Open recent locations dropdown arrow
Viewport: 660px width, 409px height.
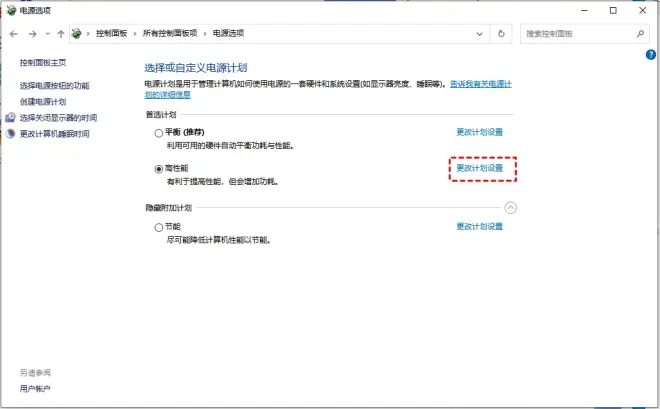point(48,34)
